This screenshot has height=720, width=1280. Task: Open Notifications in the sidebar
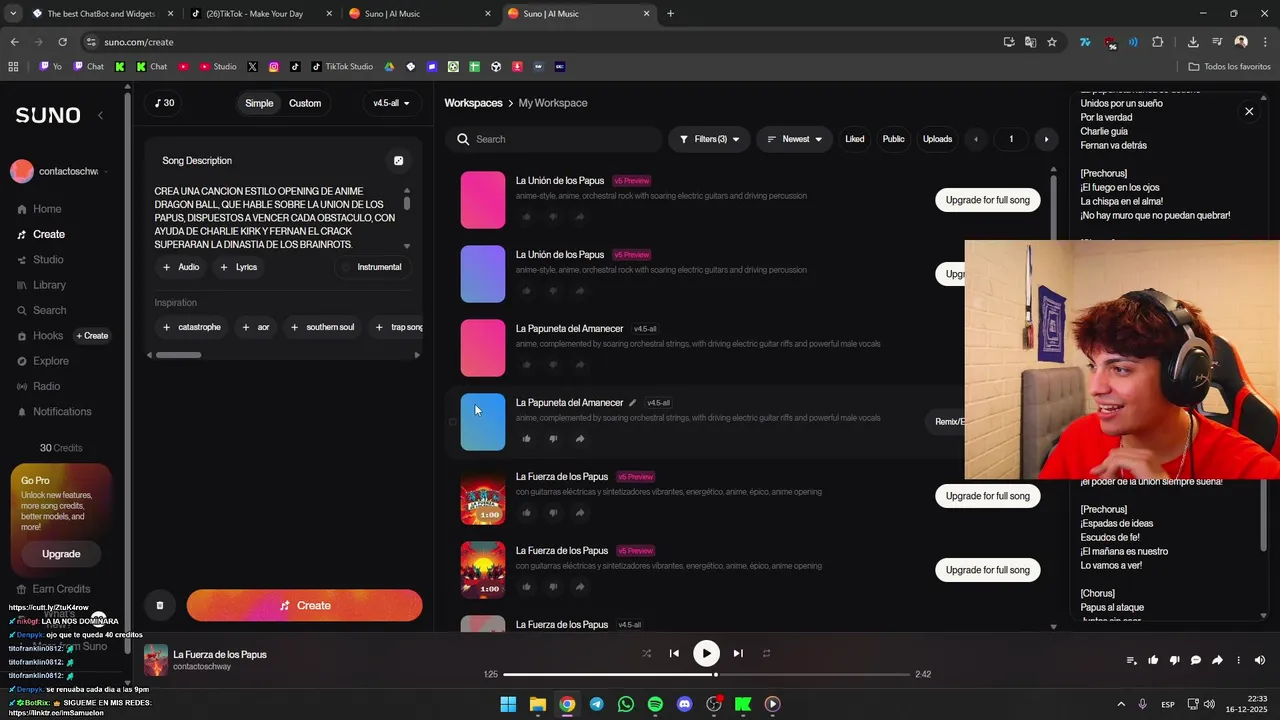(x=54, y=412)
